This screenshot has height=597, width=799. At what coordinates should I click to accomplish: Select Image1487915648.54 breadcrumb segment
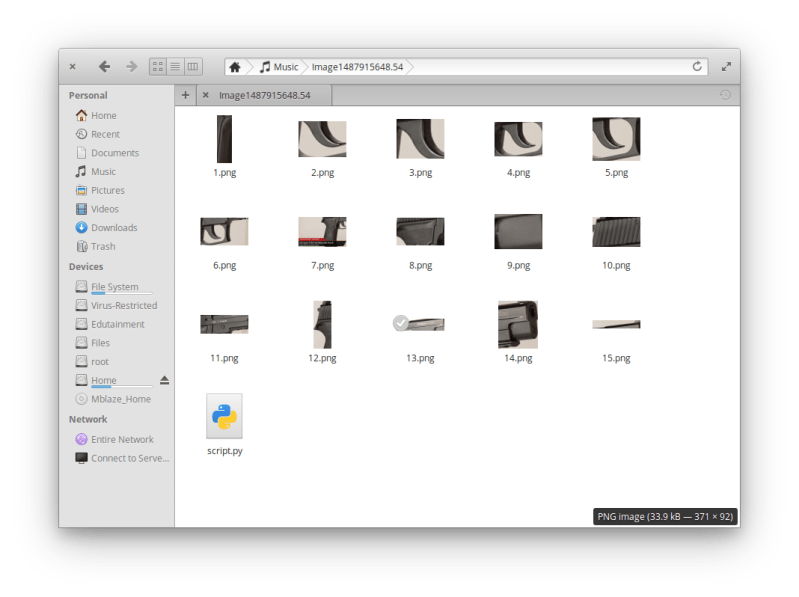(x=357, y=67)
